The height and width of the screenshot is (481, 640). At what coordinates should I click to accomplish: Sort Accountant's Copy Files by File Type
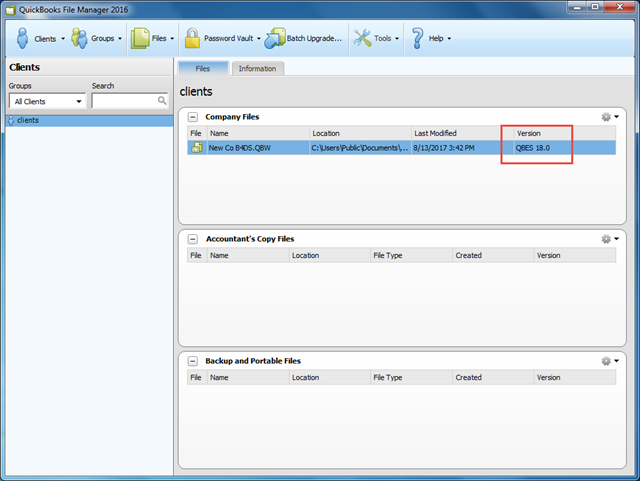click(411, 255)
